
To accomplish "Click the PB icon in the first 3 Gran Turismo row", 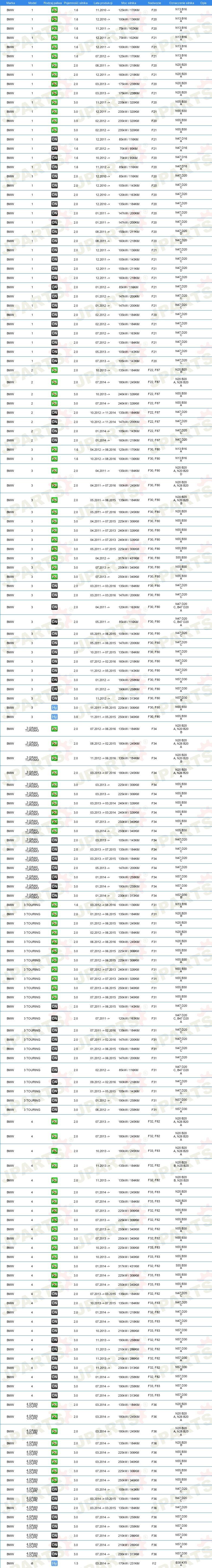I will 54,729.
